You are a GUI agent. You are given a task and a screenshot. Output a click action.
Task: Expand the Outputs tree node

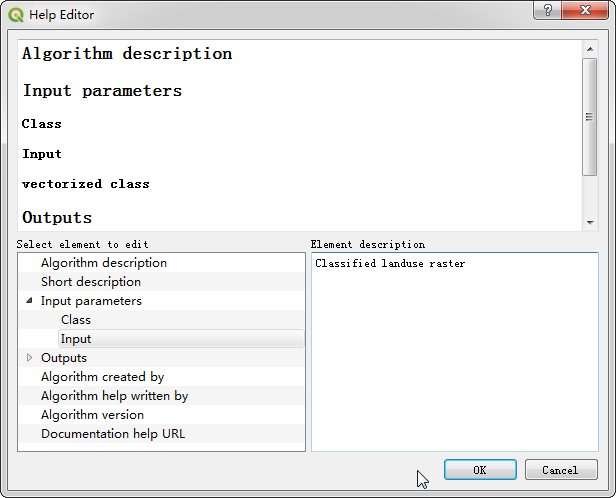tap(29, 358)
